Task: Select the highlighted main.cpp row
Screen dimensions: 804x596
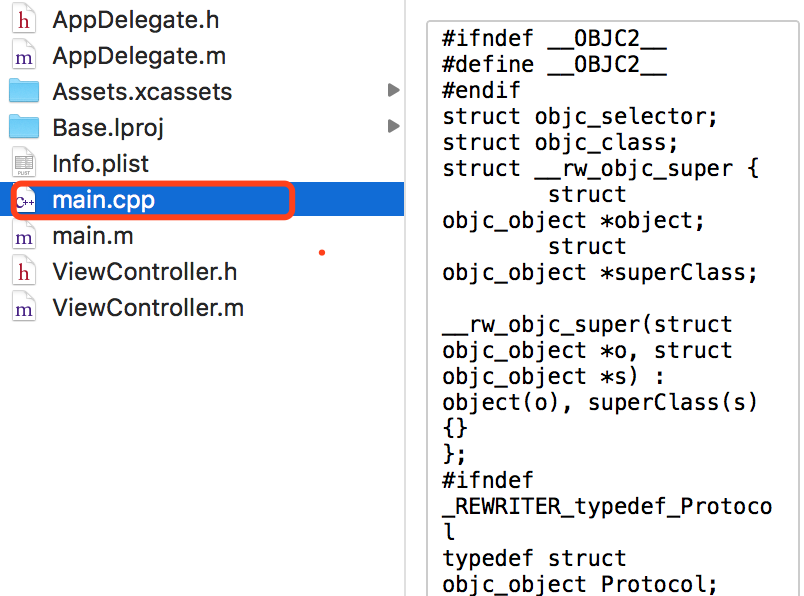Action: click(x=202, y=200)
